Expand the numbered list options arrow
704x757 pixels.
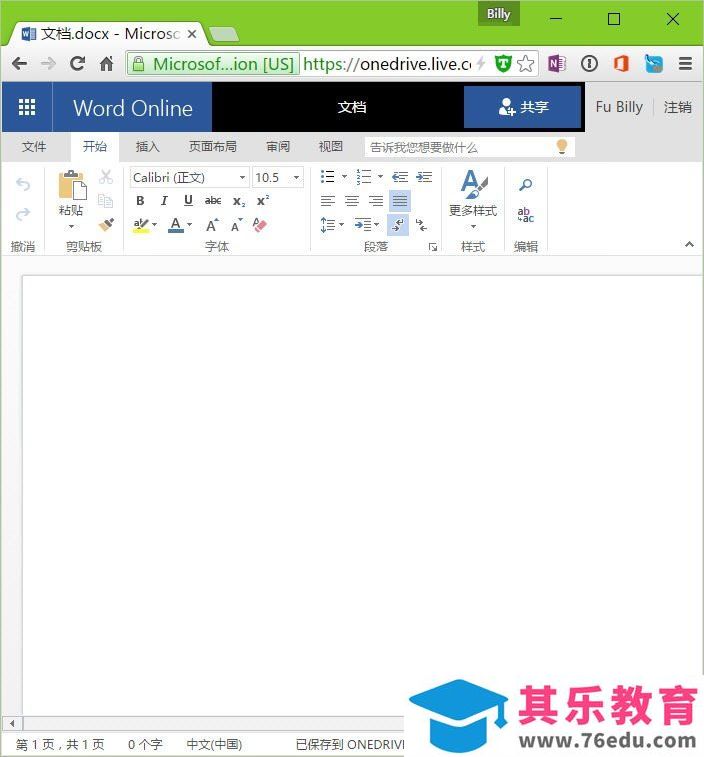point(380,177)
